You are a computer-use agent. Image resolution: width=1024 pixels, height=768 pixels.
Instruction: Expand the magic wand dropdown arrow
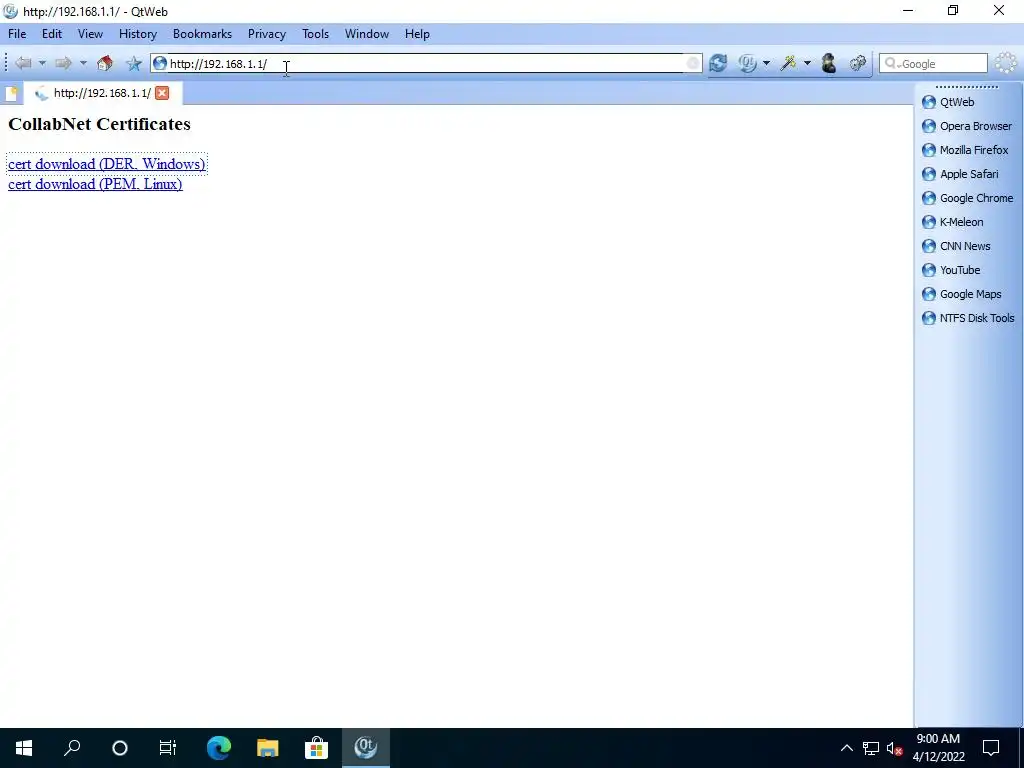coord(807,63)
